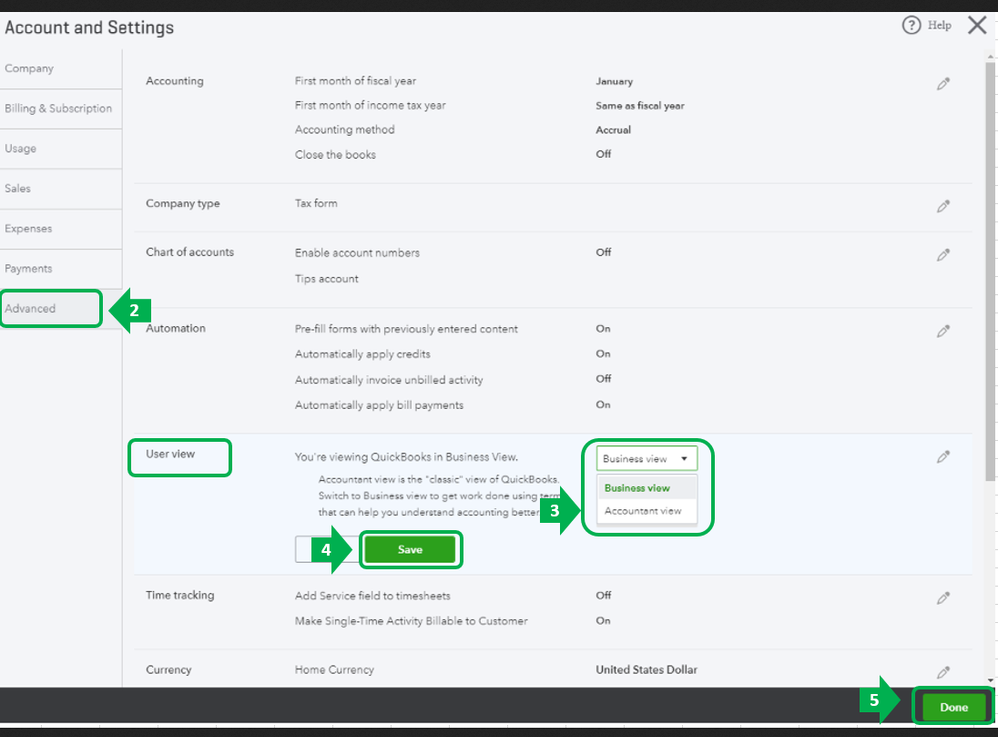This screenshot has width=998, height=737.
Task: Click the 'January' fiscal year value
Action: coord(614,81)
